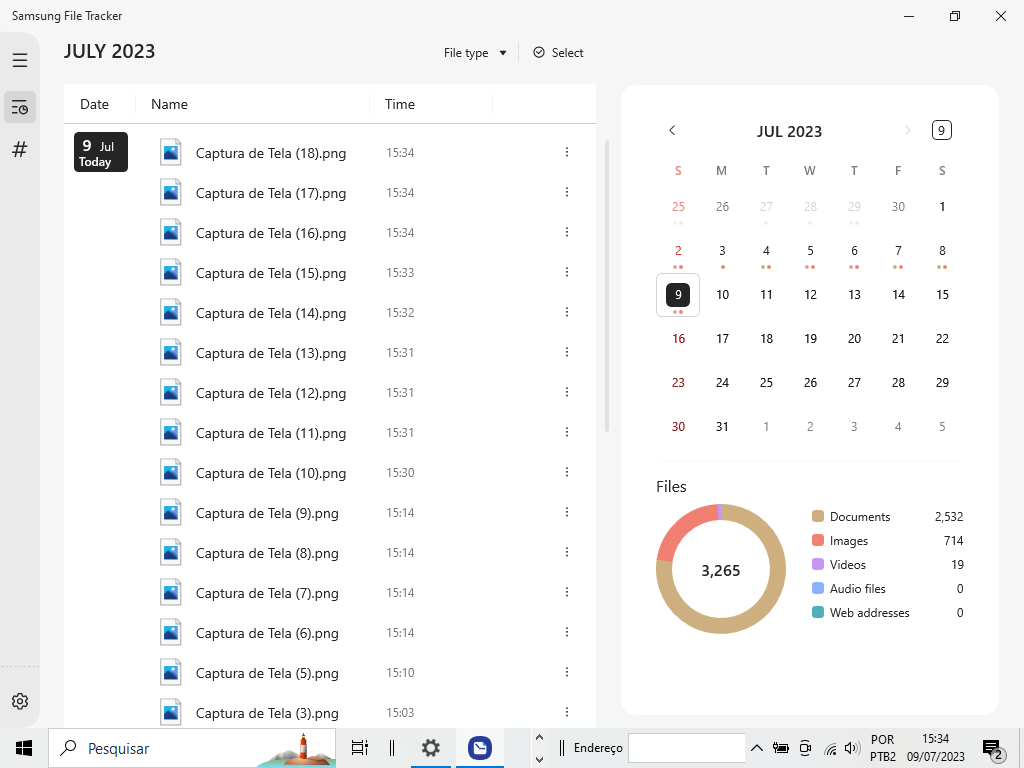Click the Documents legend color swatch
This screenshot has width=1024, height=768.
click(818, 517)
